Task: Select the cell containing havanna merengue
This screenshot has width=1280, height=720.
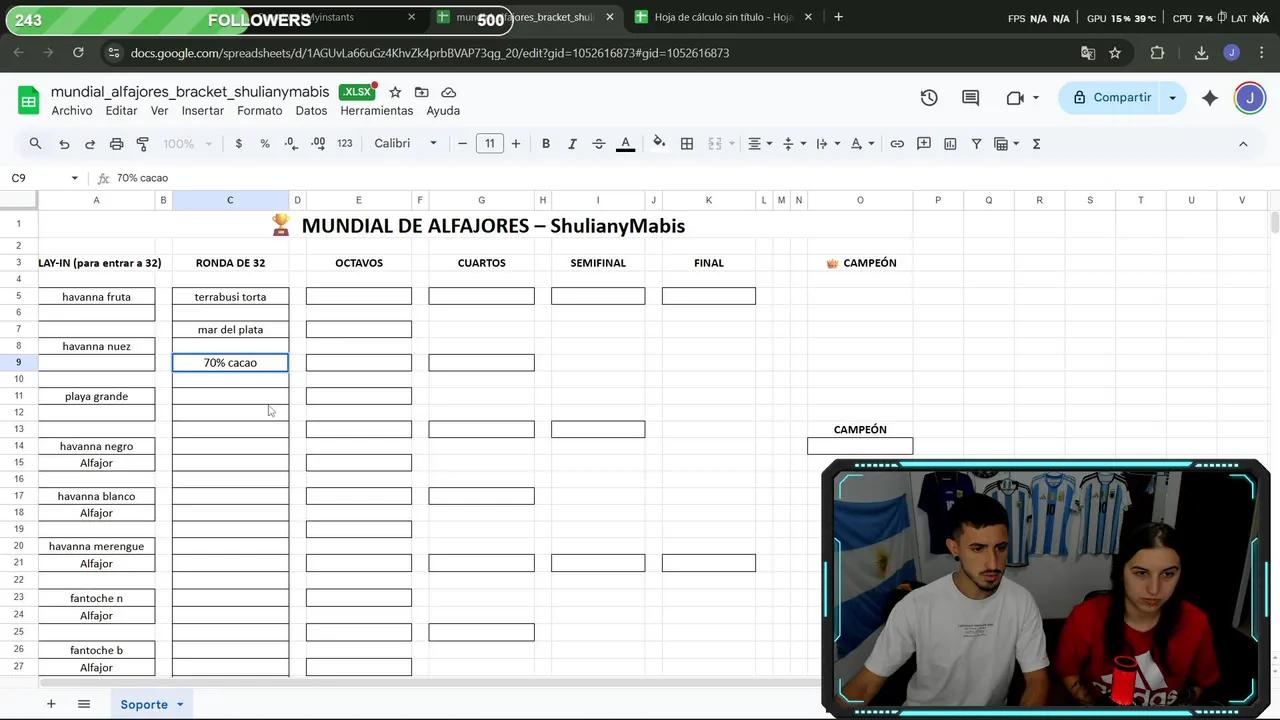Action: click(96, 546)
